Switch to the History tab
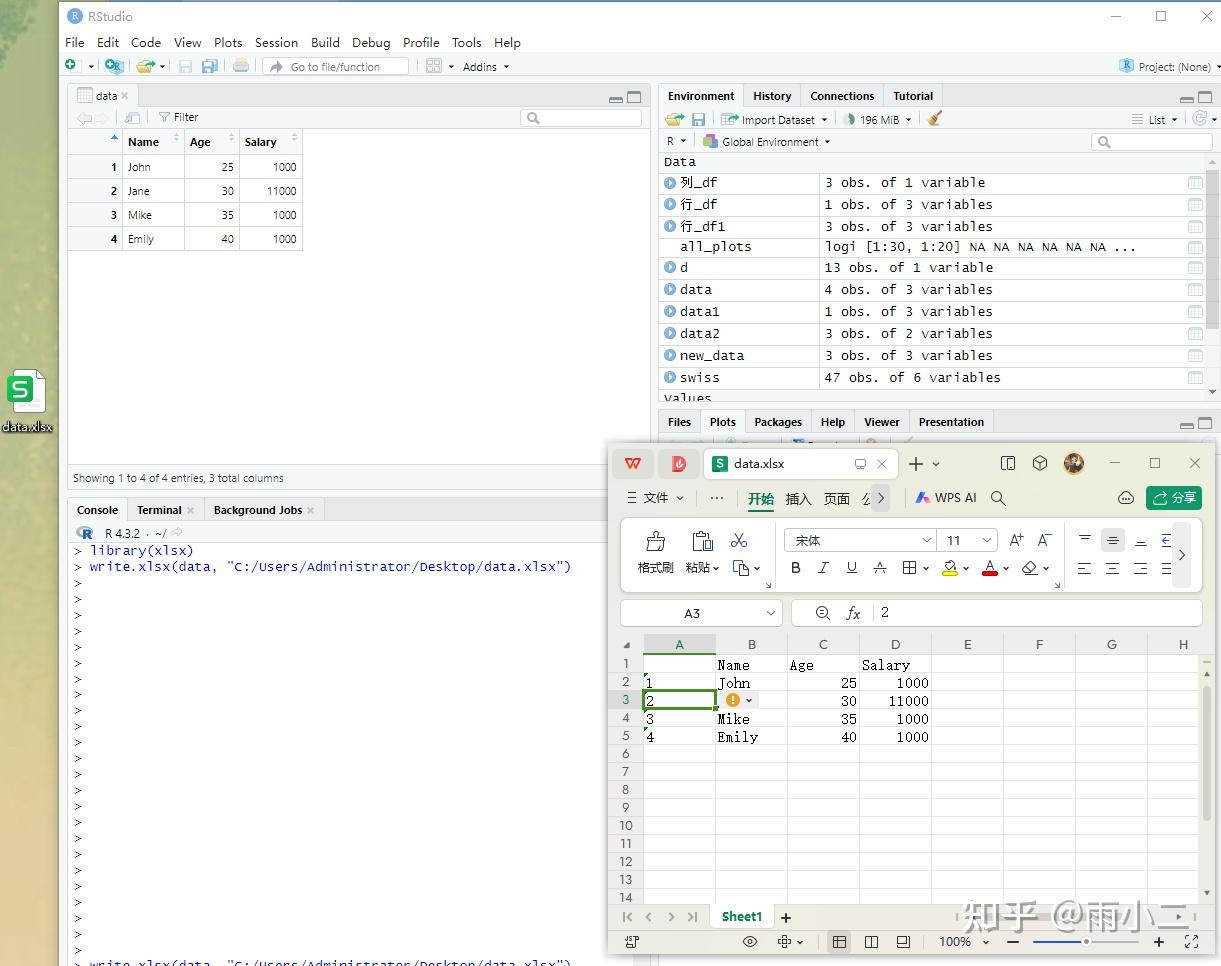 click(772, 96)
